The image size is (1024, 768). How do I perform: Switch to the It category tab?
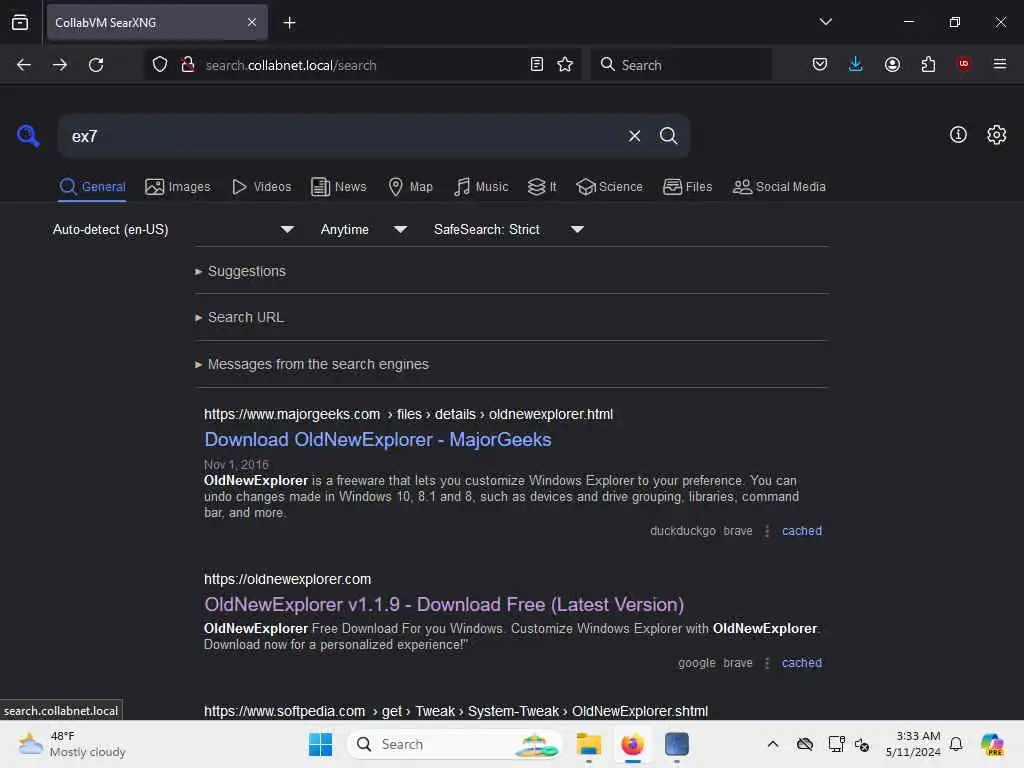click(x=542, y=187)
